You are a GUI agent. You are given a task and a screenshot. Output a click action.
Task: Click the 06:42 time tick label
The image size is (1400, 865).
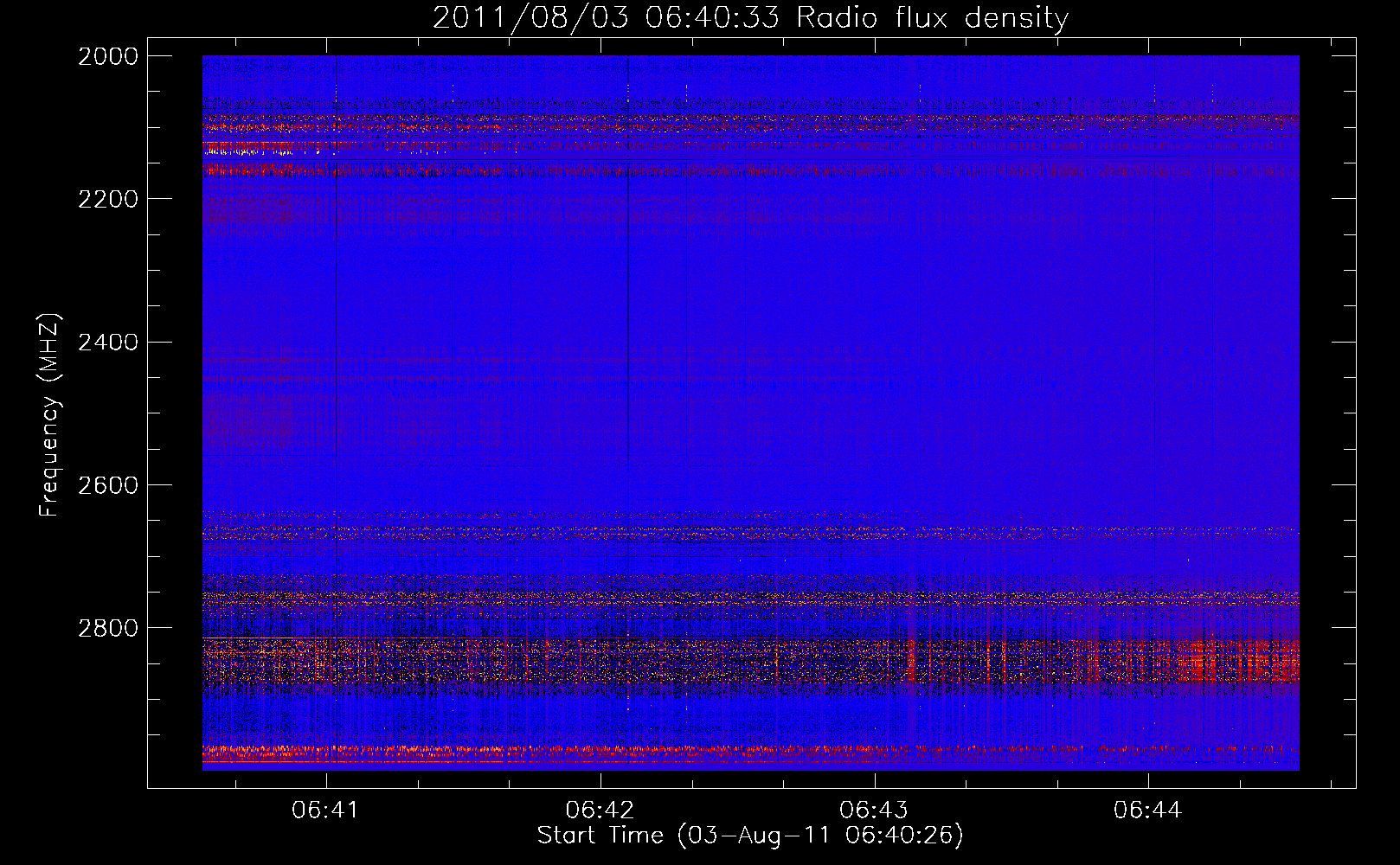[600, 811]
